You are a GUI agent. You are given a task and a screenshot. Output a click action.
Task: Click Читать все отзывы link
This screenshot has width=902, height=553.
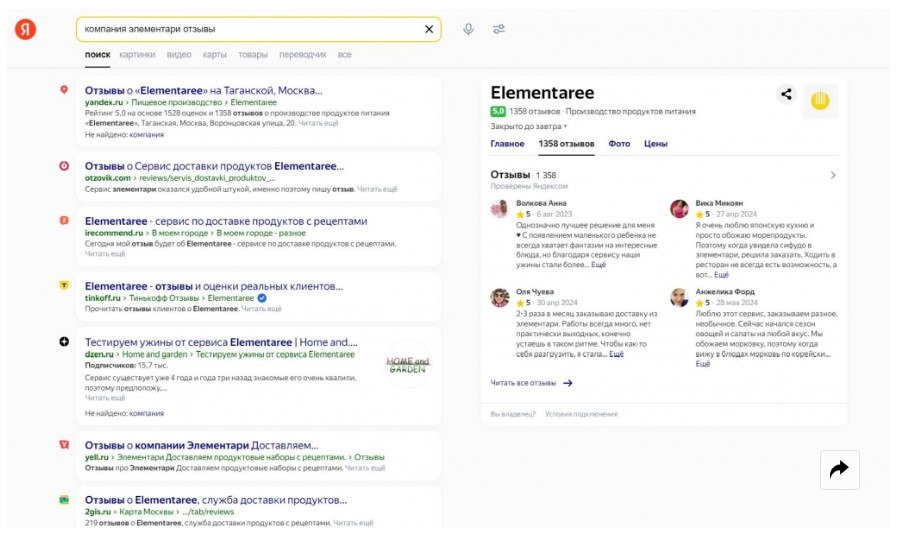(531, 383)
